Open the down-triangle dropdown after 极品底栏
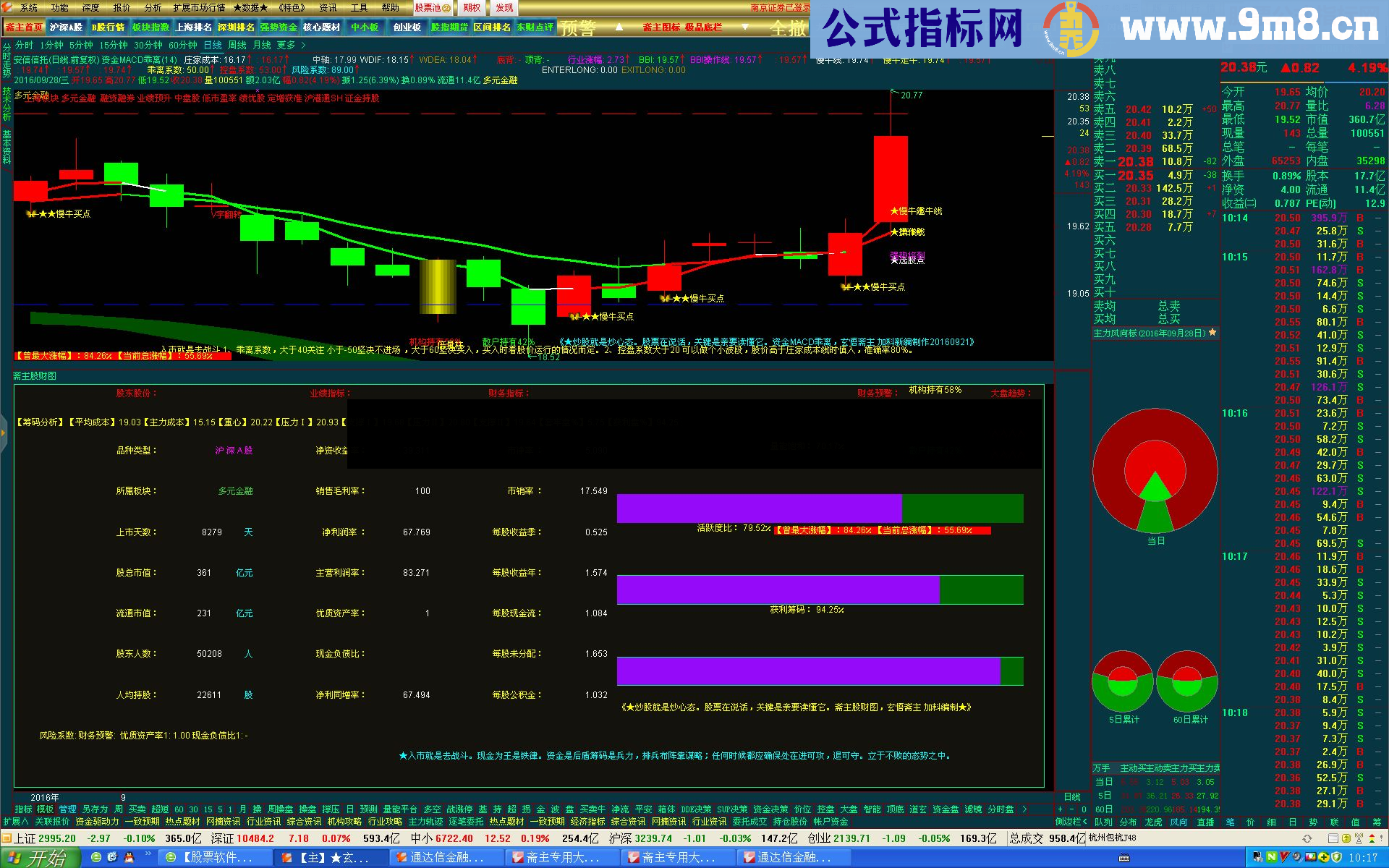Image resolution: width=1389 pixels, height=868 pixels. [745, 27]
